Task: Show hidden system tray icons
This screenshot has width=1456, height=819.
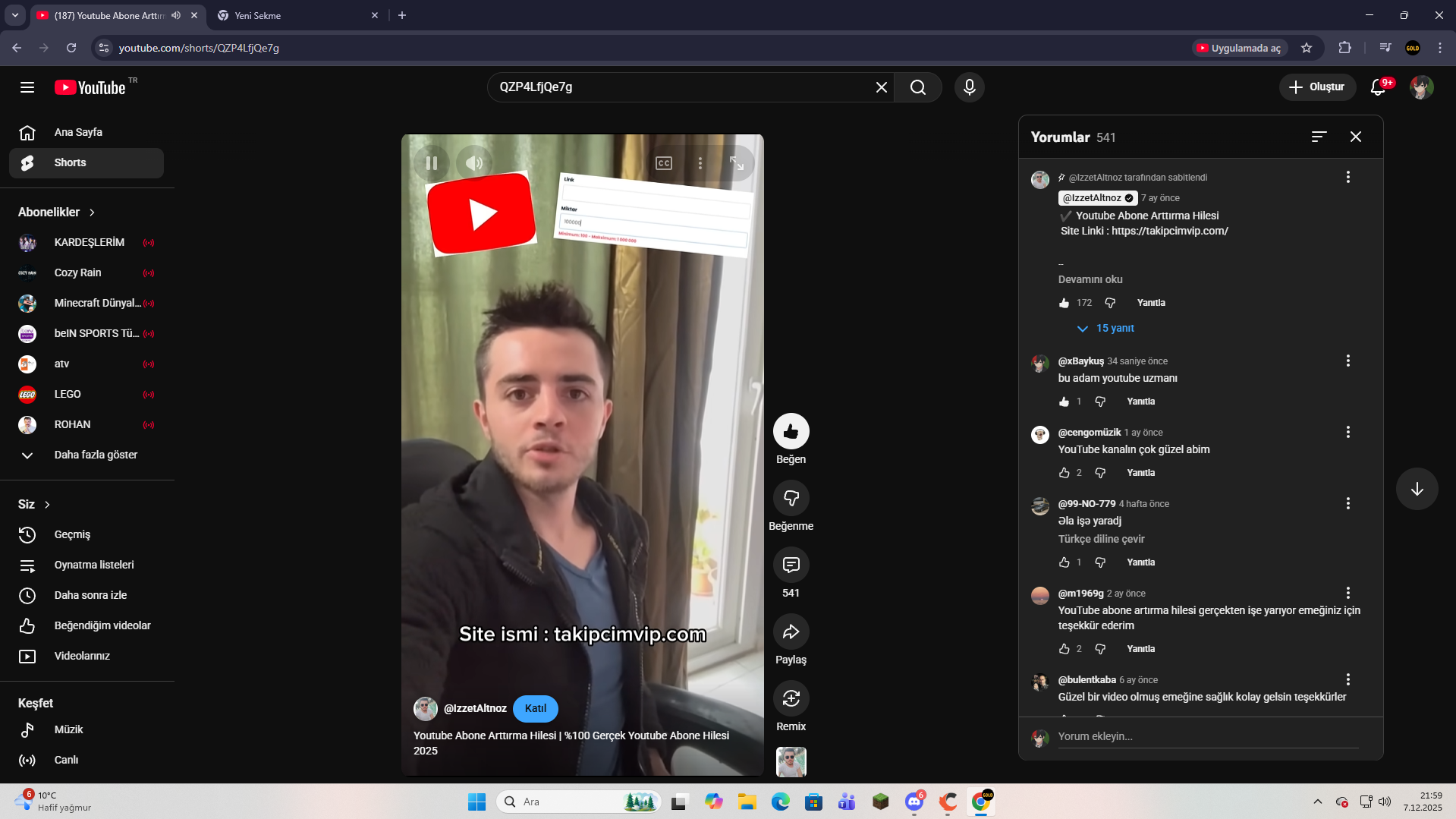Action: point(1318,802)
